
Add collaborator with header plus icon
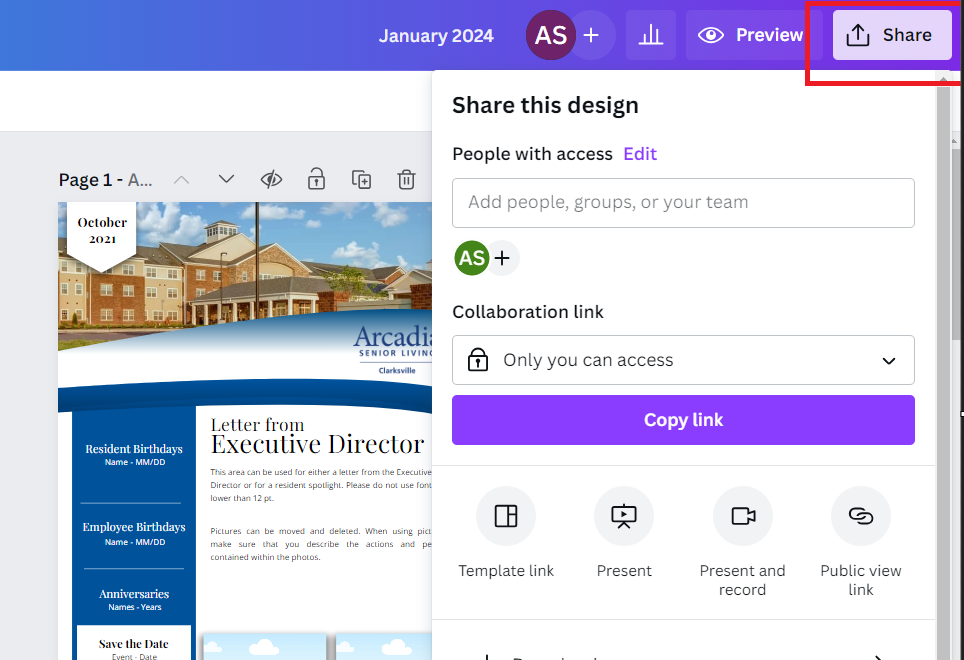[591, 35]
